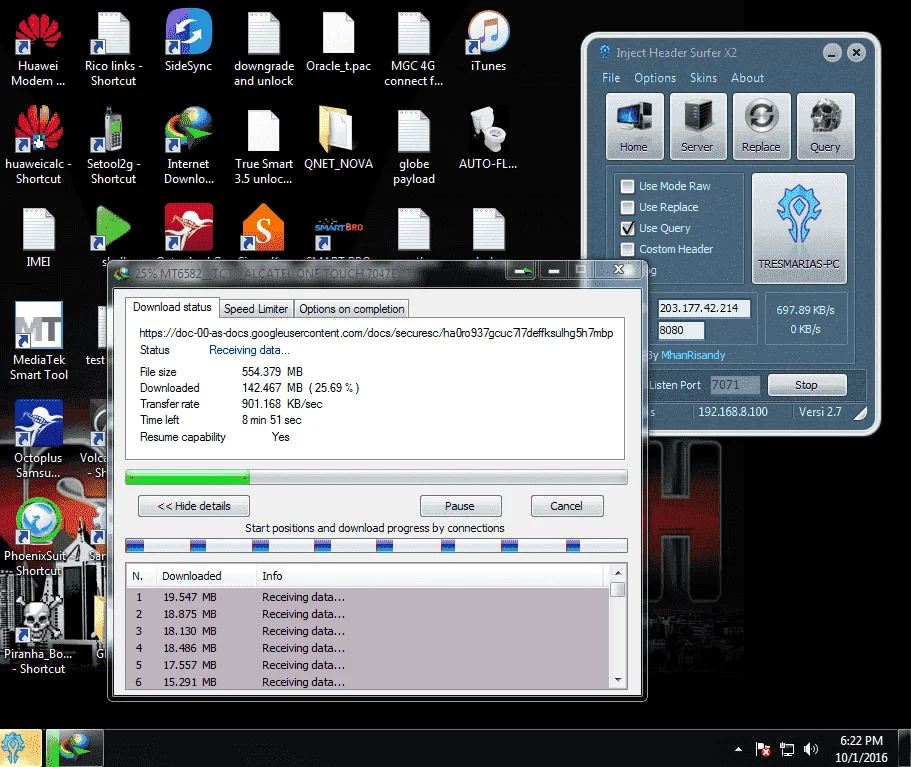Image resolution: width=911 pixels, height=767 pixels.
Task: Click the green arrow icon in IDM title bar
Action: point(523,270)
